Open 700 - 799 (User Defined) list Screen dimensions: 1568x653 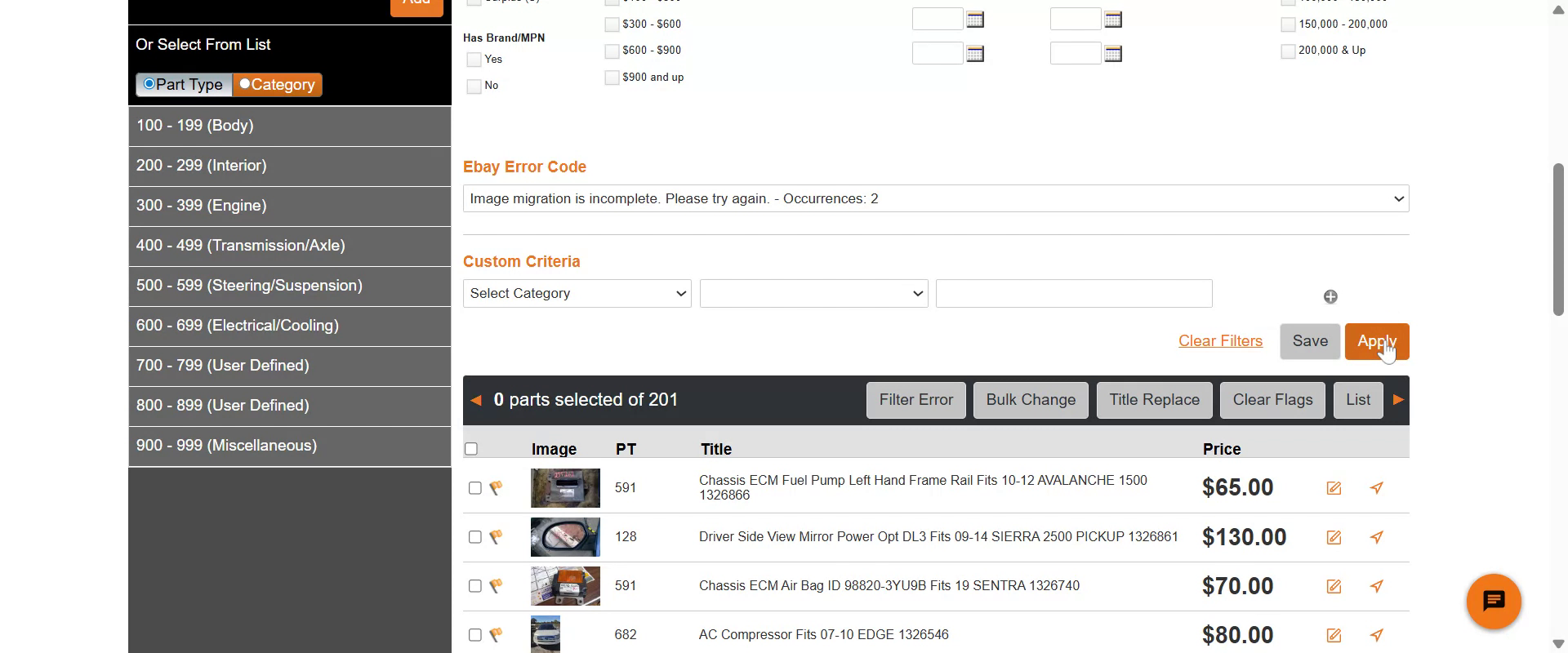pos(290,366)
